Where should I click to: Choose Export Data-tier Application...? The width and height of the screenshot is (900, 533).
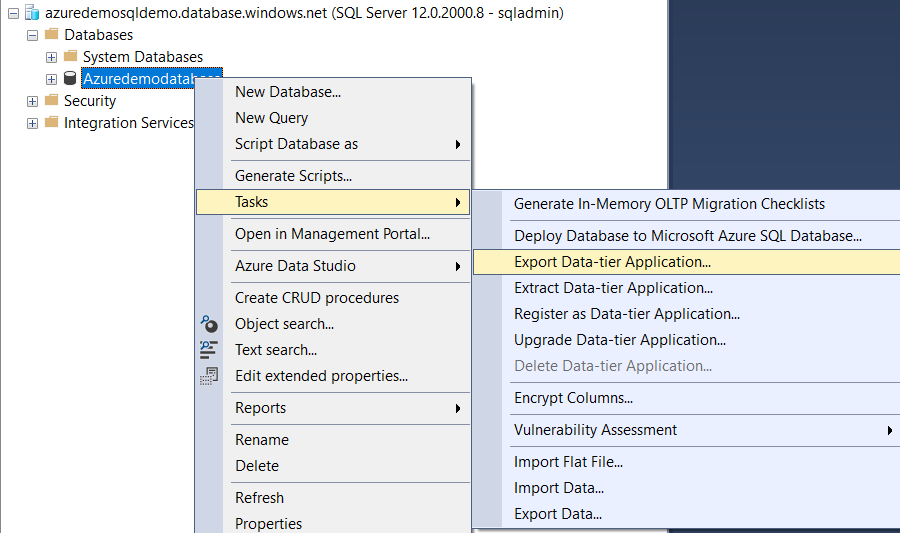pyautogui.click(x=686, y=262)
